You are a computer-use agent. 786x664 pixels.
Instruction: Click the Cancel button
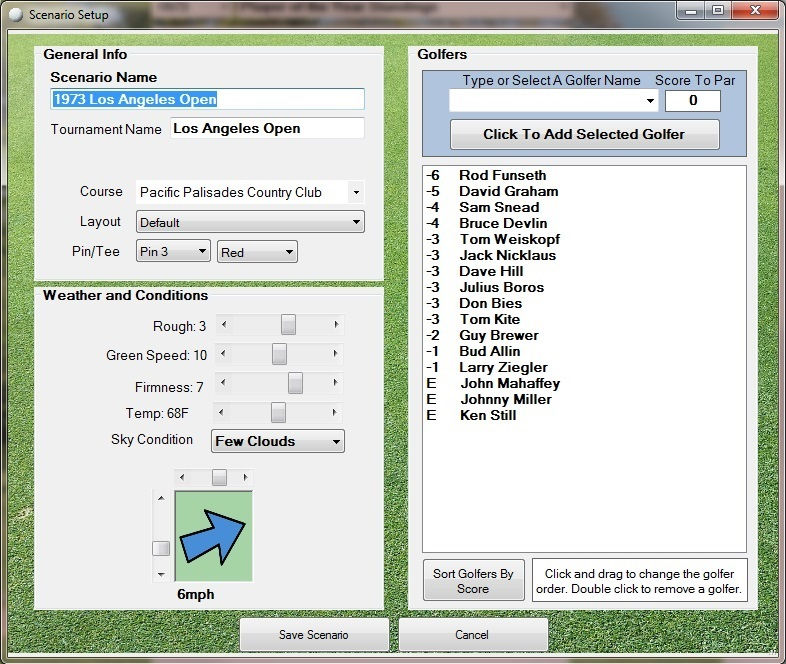point(472,635)
